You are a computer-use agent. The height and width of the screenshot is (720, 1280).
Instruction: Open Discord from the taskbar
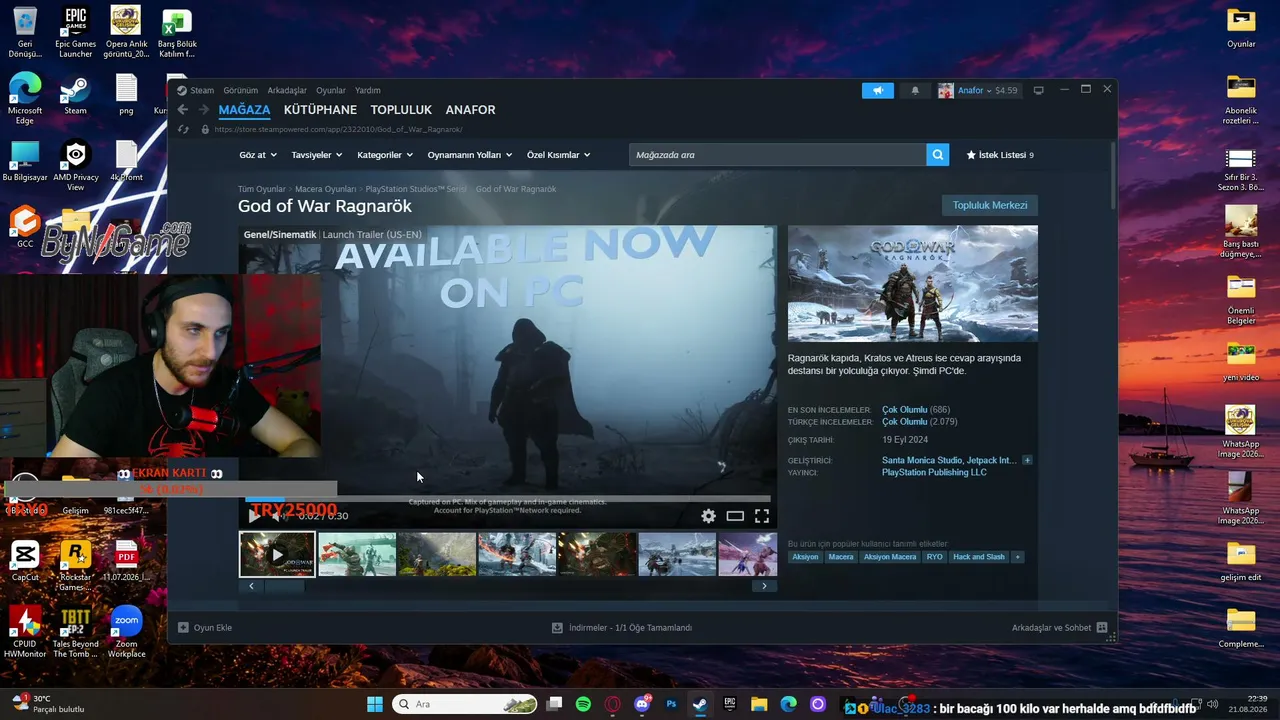(x=642, y=704)
